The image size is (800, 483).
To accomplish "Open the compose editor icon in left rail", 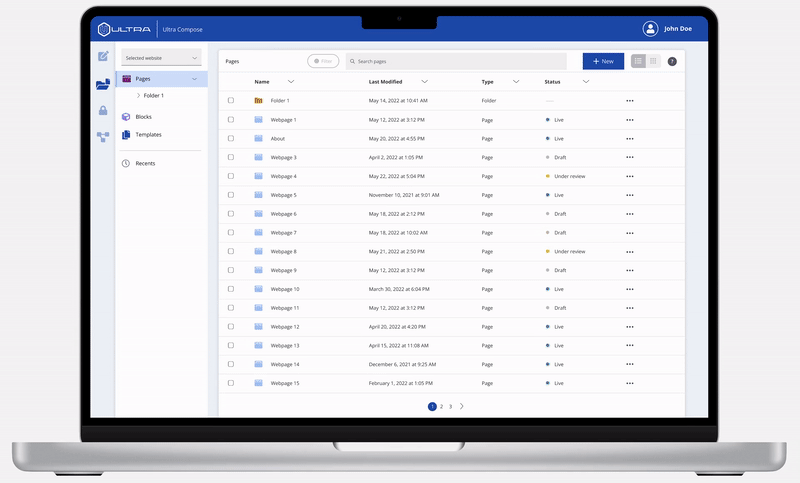I will (x=103, y=57).
